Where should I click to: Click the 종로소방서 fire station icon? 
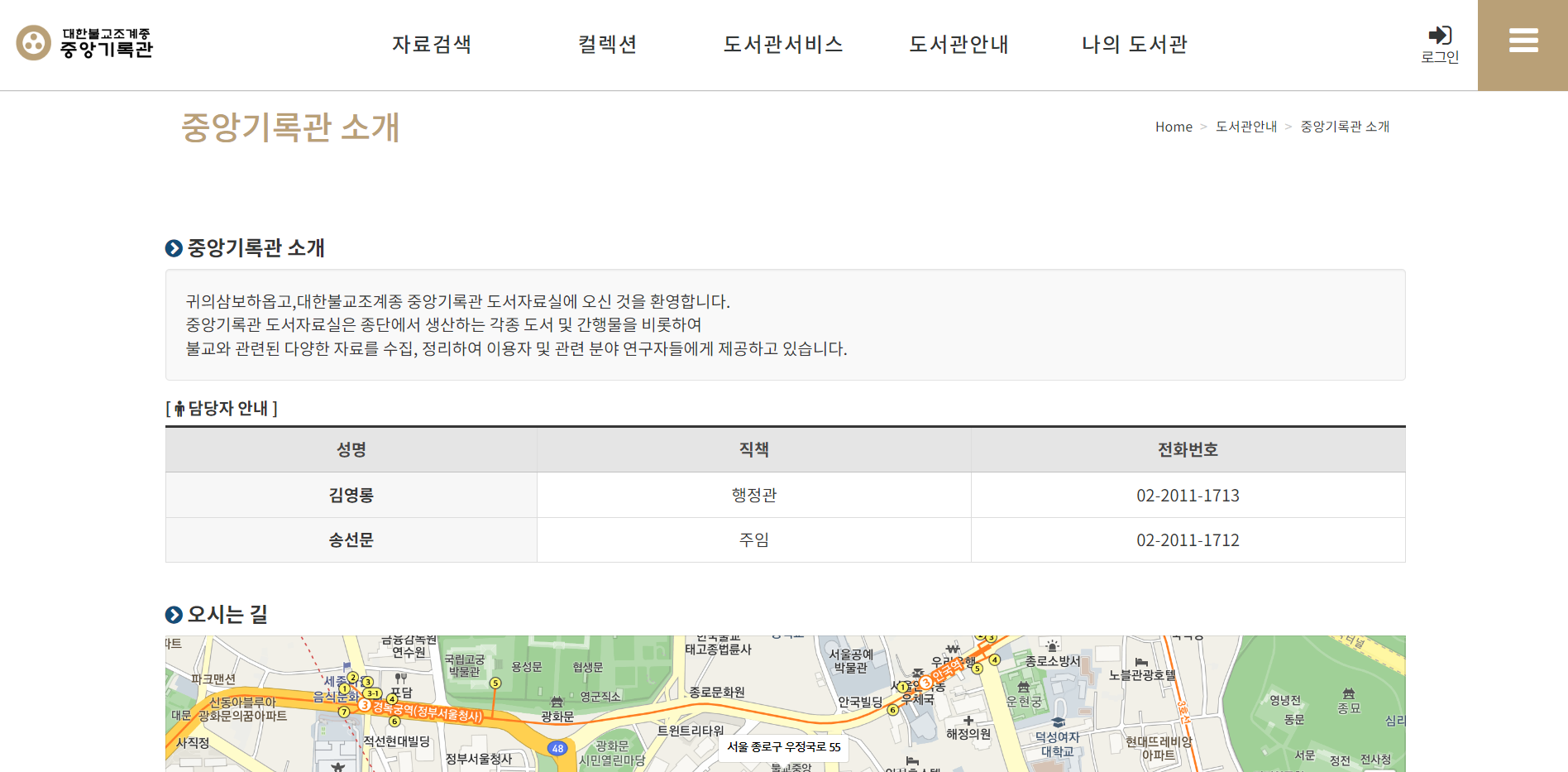(1052, 646)
